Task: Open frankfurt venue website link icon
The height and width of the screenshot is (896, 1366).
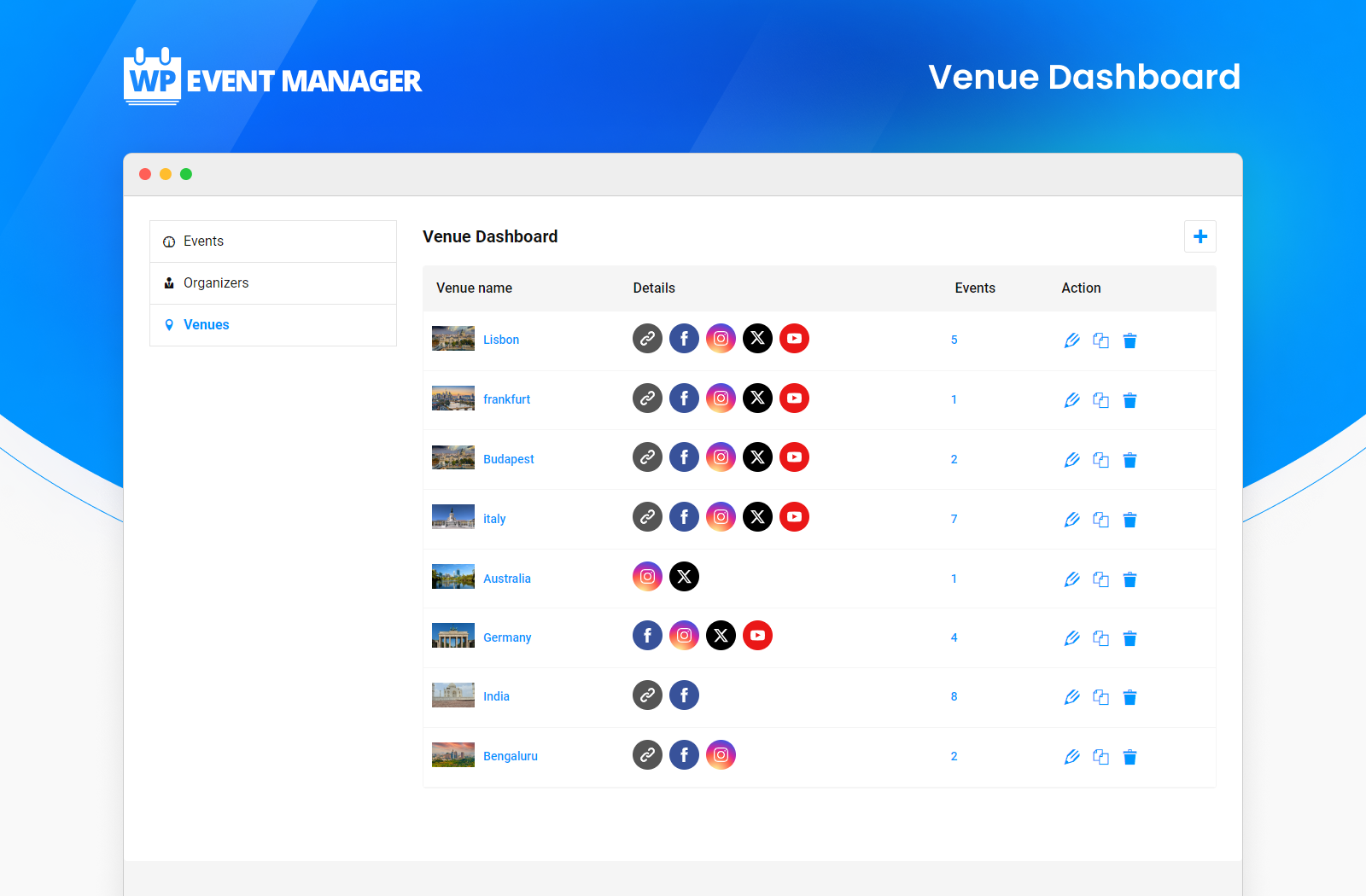Action: coord(647,399)
